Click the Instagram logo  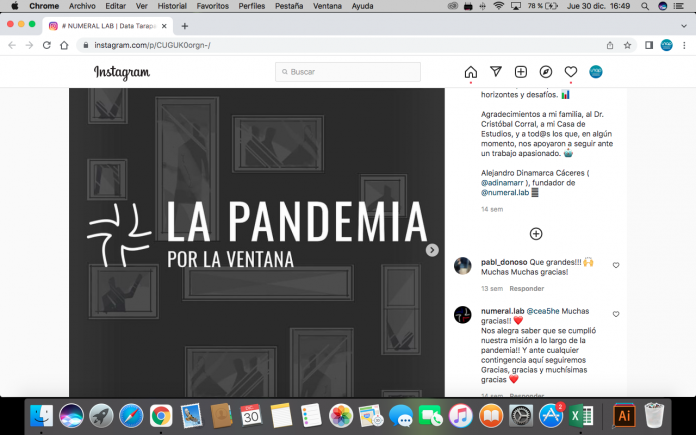pos(122,72)
